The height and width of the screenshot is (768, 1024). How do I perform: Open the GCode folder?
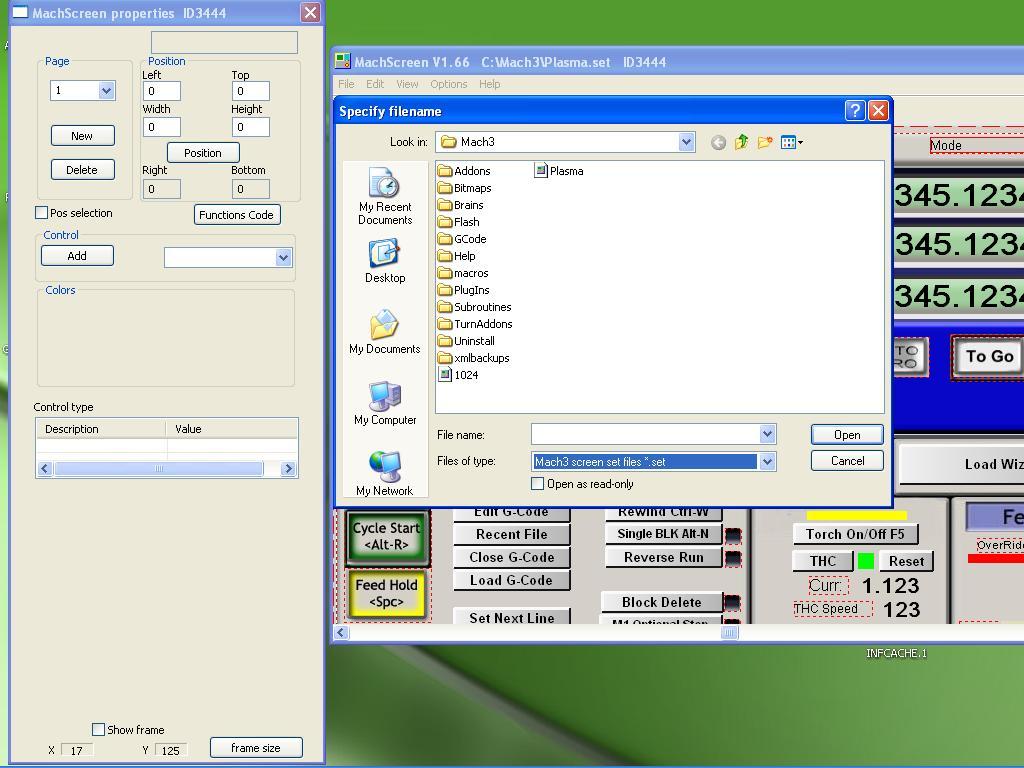coord(462,239)
